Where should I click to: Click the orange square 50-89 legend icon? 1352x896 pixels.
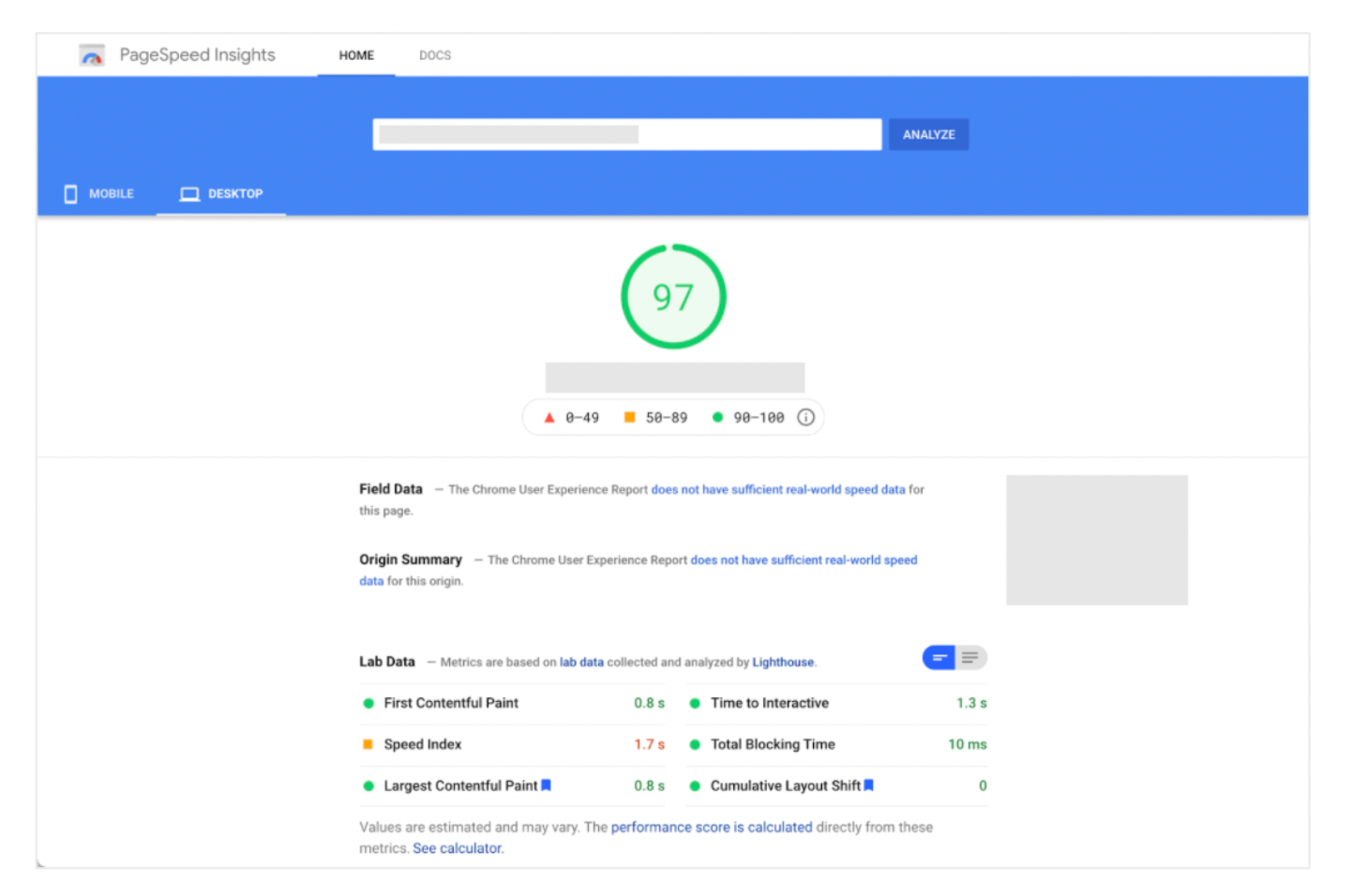(x=630, y=417)
